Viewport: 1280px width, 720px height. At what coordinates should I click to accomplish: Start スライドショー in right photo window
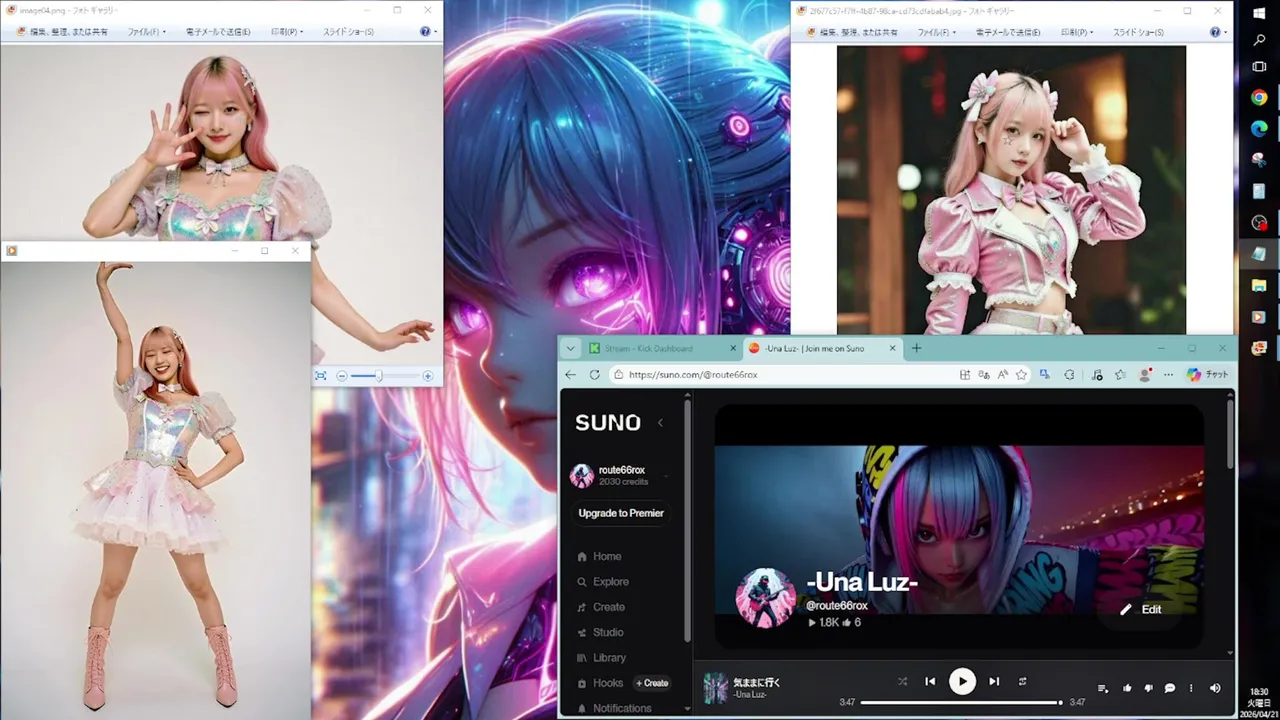coord(1138,32)
